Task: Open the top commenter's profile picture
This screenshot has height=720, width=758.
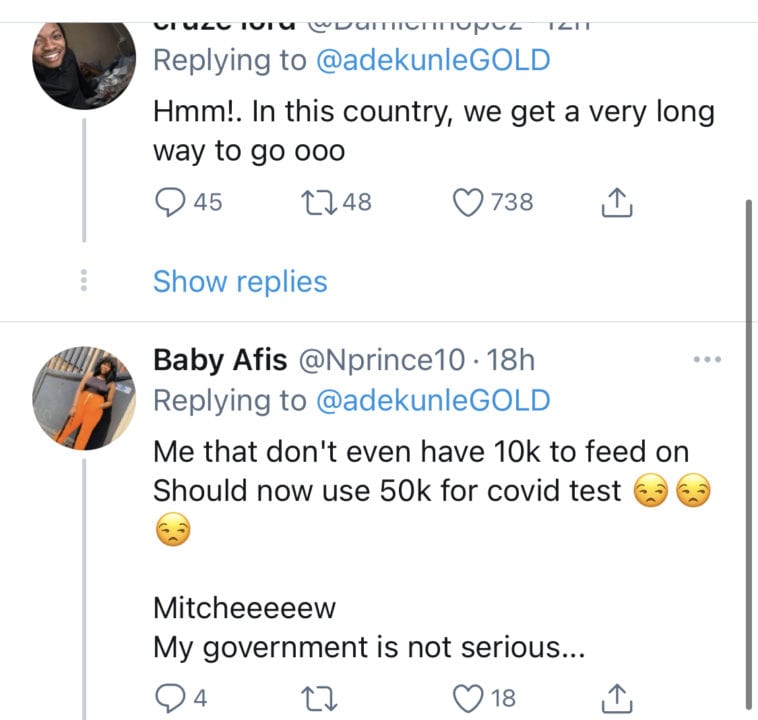Action: point(83,62)
